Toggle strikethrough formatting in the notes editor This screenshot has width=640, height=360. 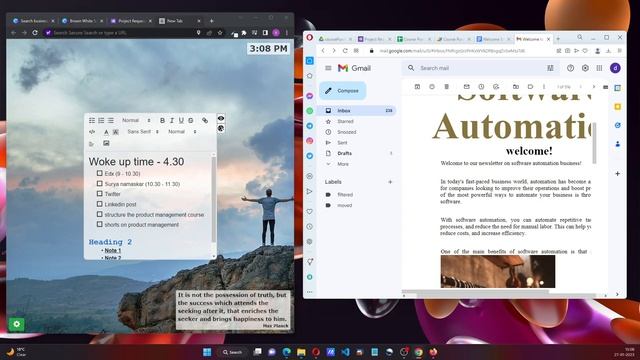coord(191,120)
